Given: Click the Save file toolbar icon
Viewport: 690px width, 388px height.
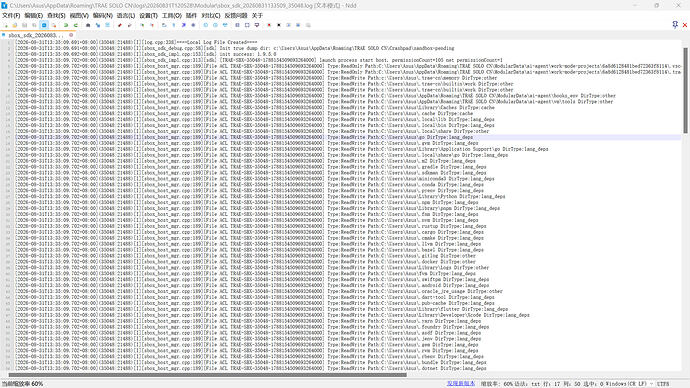Looking at the screenshot, I should coord(25,25).
